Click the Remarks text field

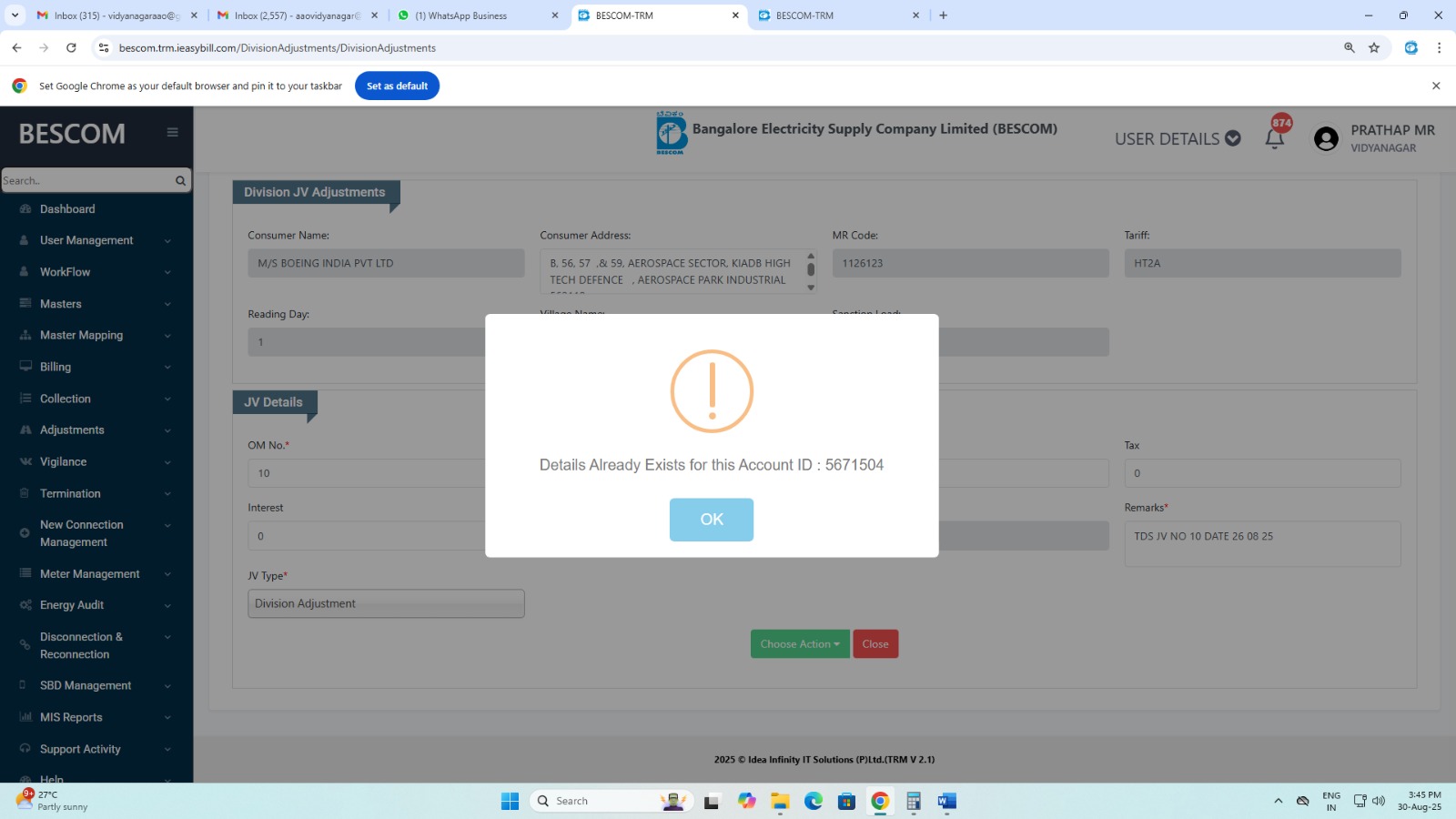1262,543
